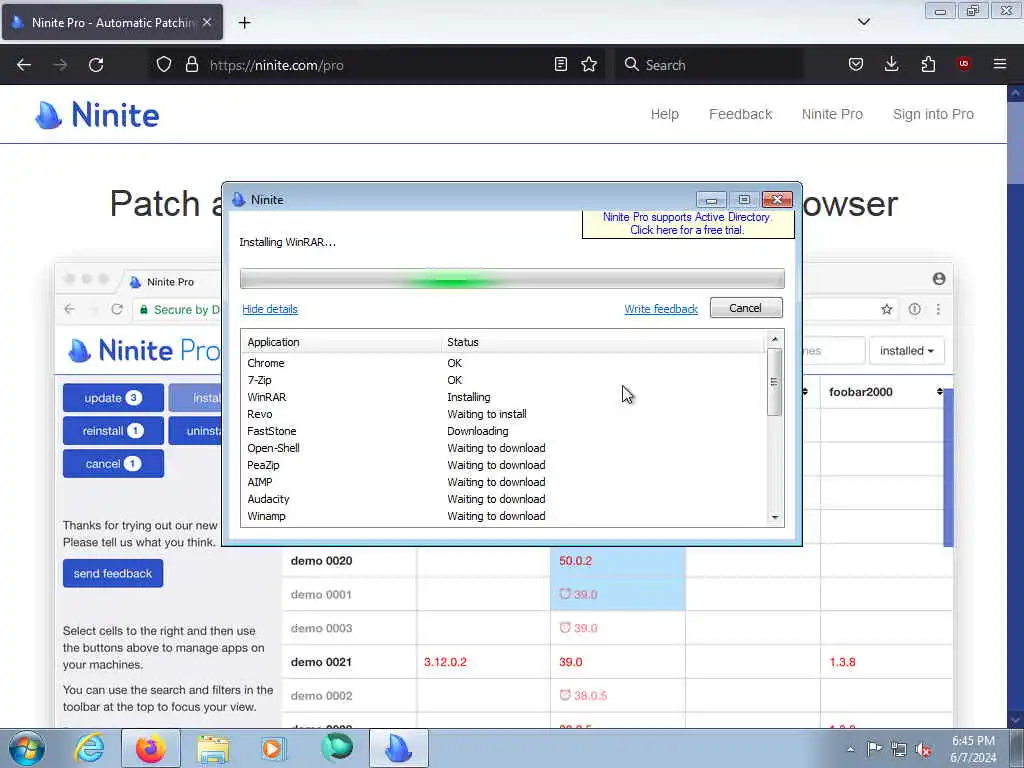
Task: Click the update 3 button on webpage
Action: coord(113,398)
